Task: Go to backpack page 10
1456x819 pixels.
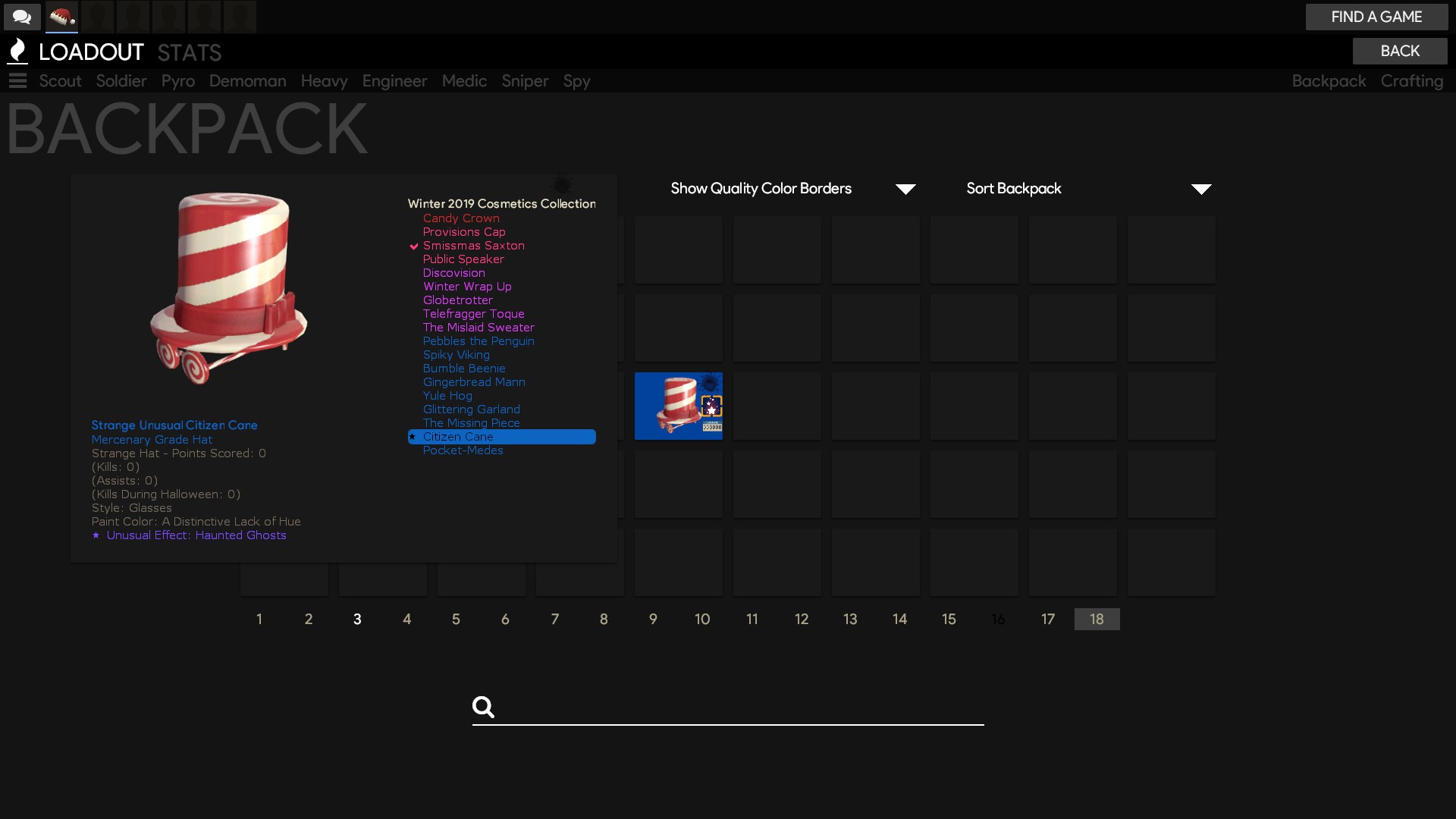Action: pos(702,620)
